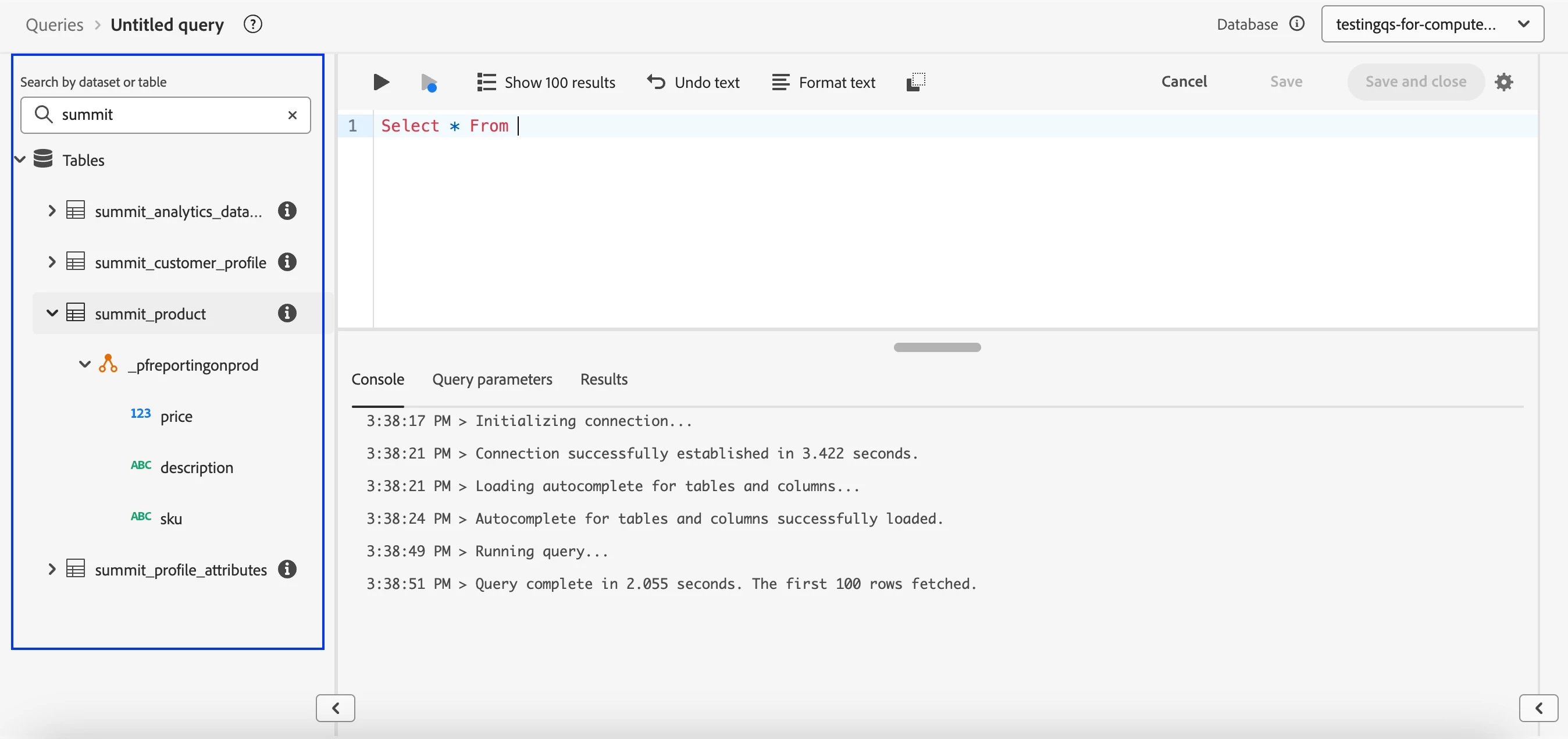Viewport: 1568px width, 739px height.
Task: Switch to the Results tab
Action: point(603,379)
